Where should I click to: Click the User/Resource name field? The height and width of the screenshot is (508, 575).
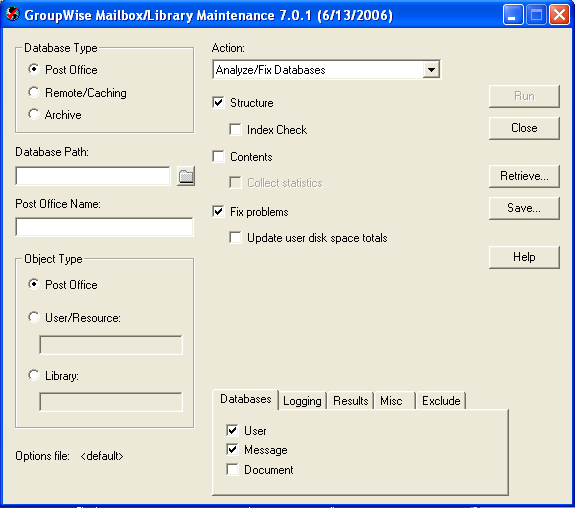(111, 345)
